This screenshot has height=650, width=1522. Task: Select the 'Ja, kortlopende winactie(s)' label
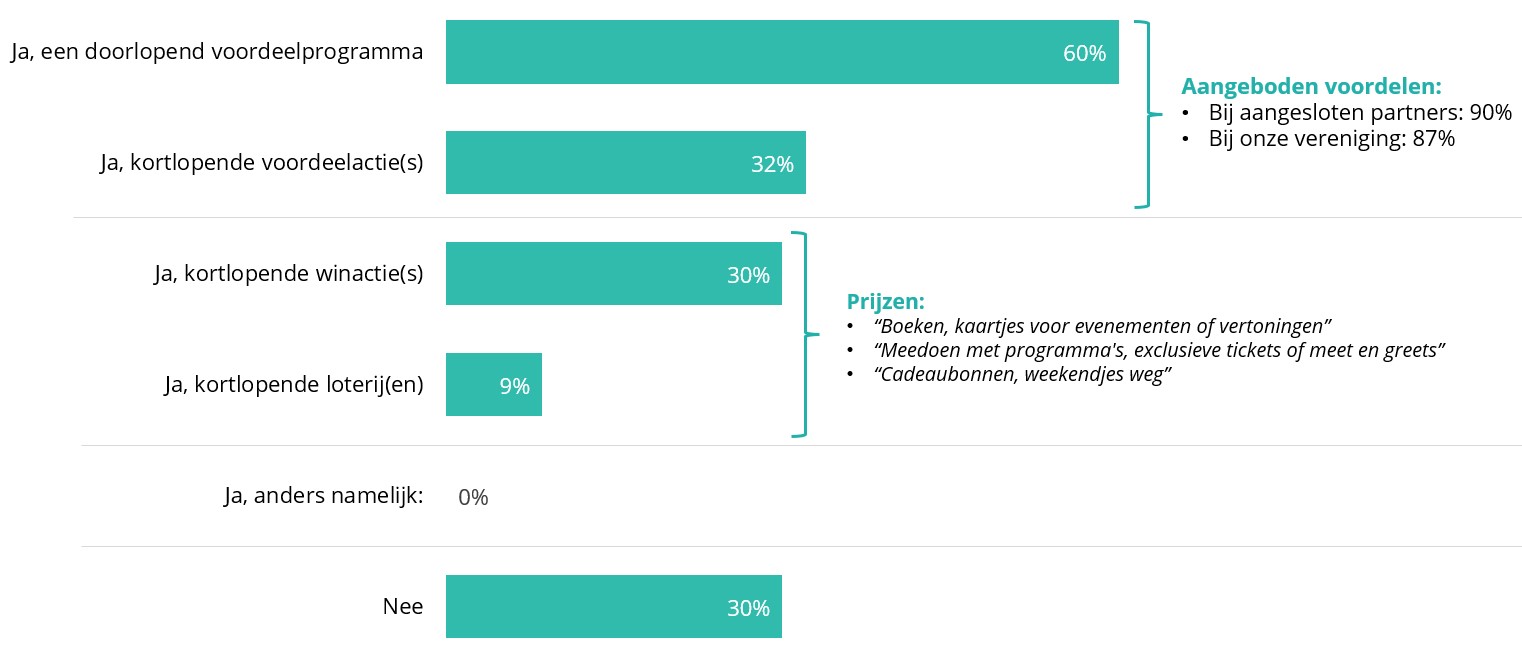(x=288, y=274)
